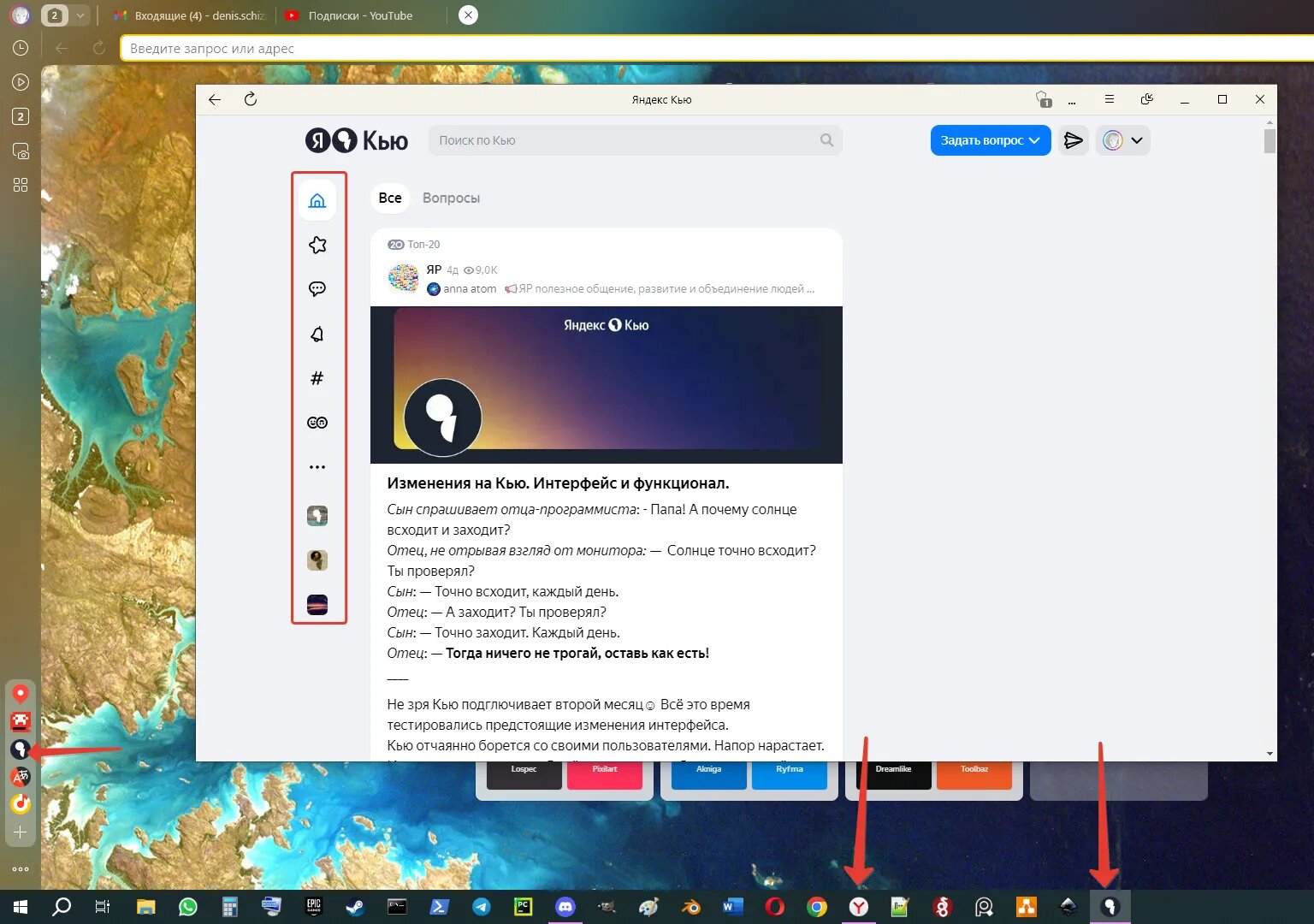Image resolution: width=1314 pixels, height=924 pixels.
Task: Open the Home feed in Кью sidebar
Action: [317, 201]
